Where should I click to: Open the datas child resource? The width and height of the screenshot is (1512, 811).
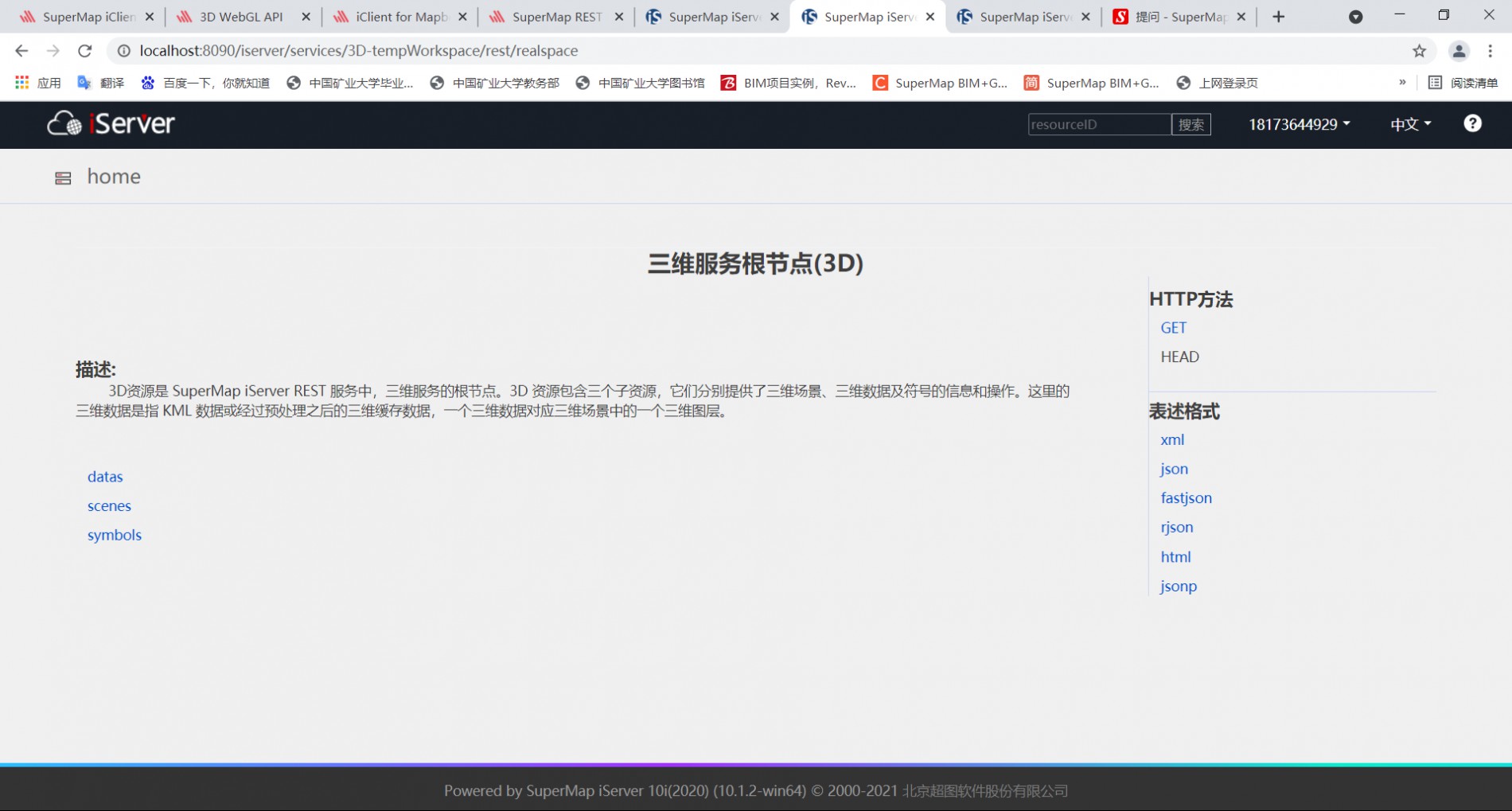[105, 477]
